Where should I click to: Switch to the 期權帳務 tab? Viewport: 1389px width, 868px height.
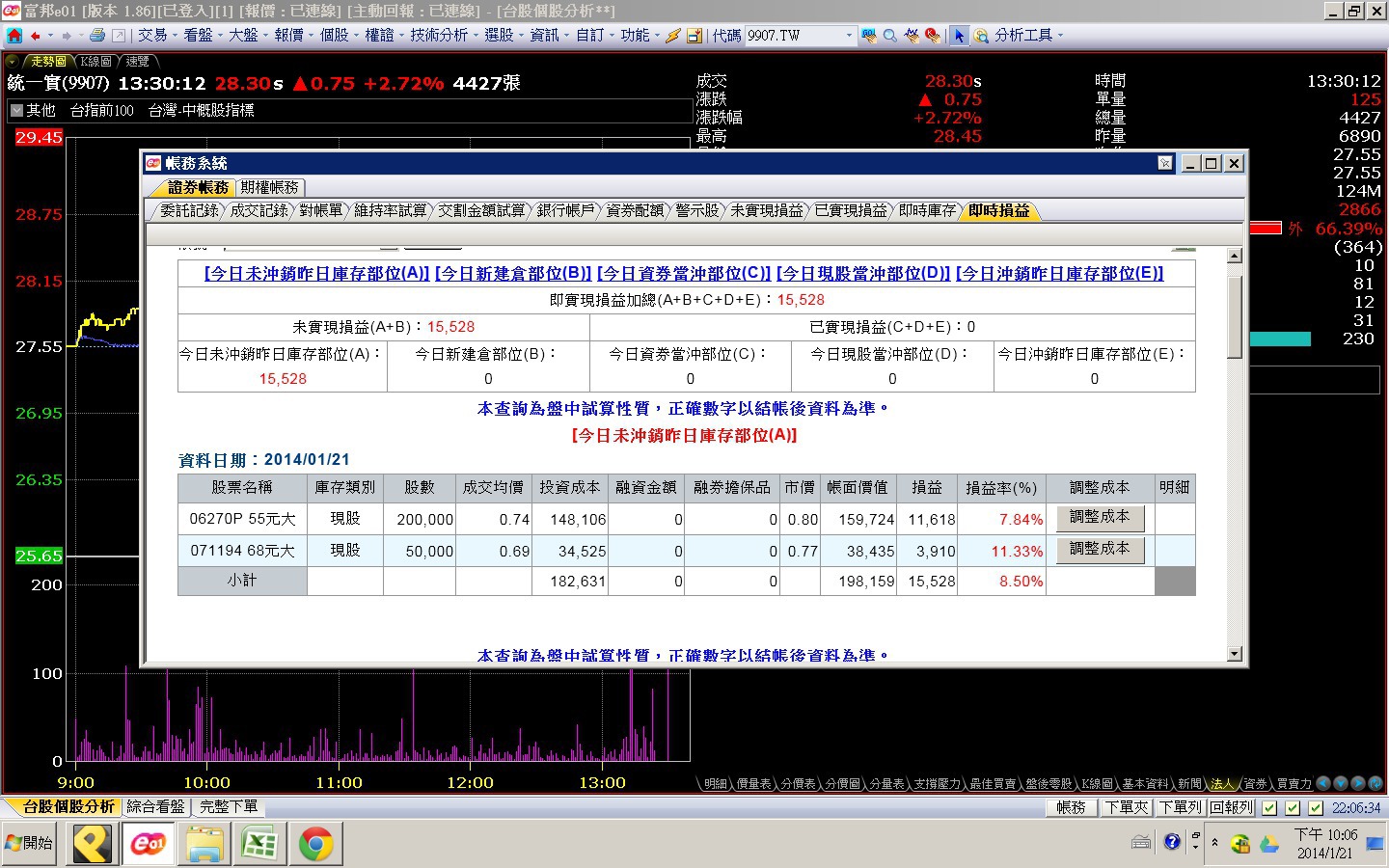click(x=270, y=187)
